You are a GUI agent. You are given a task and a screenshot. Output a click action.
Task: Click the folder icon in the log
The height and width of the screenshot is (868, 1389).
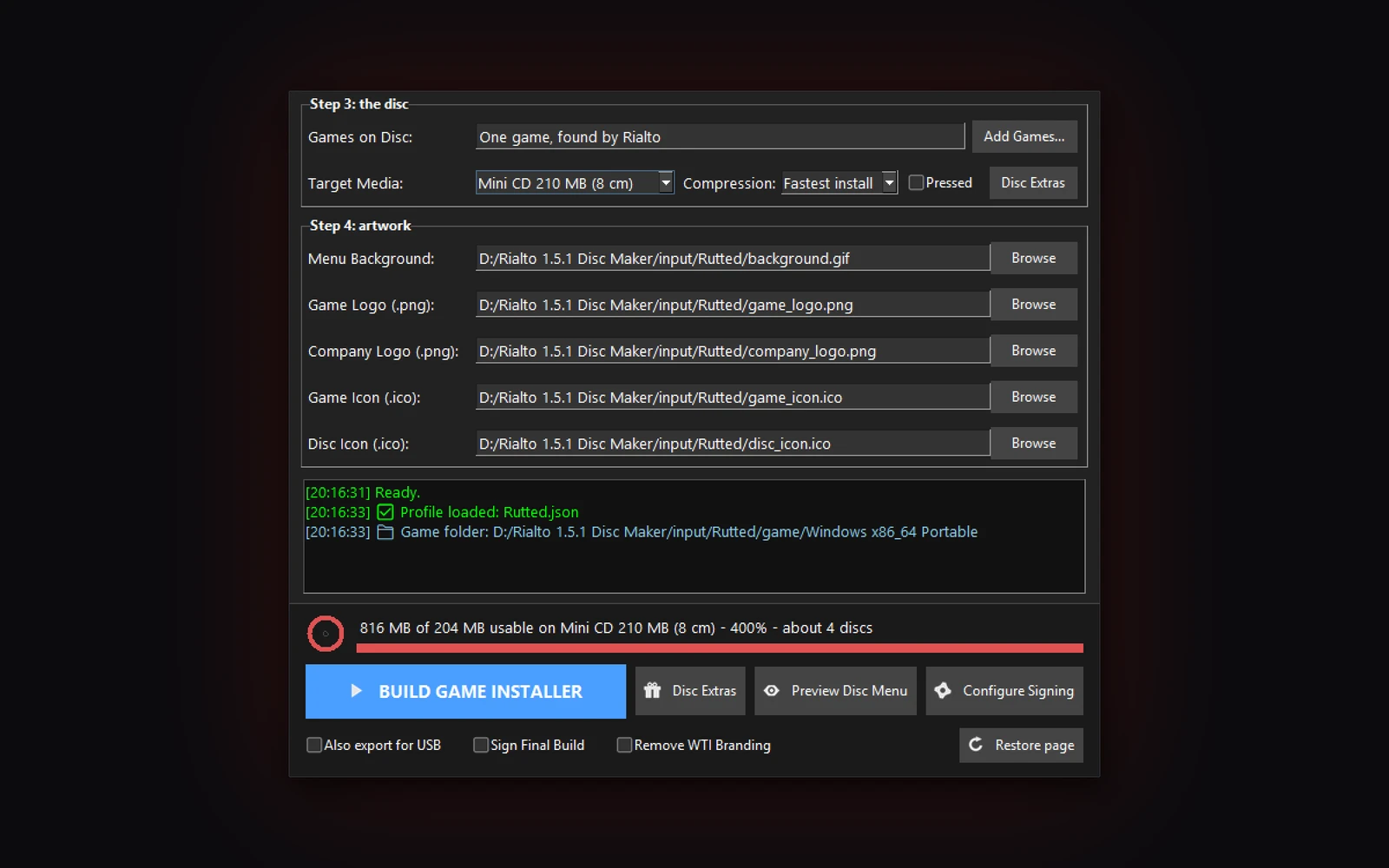[x=385, y=532]
